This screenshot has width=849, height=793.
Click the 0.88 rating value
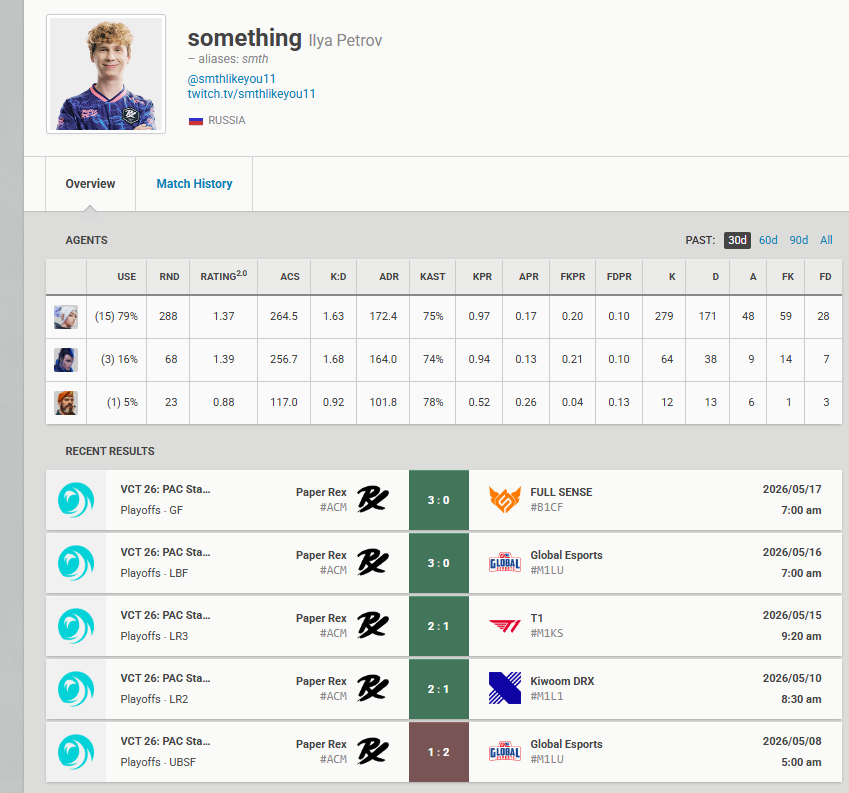pyautogui.click(x=224, y=402)
